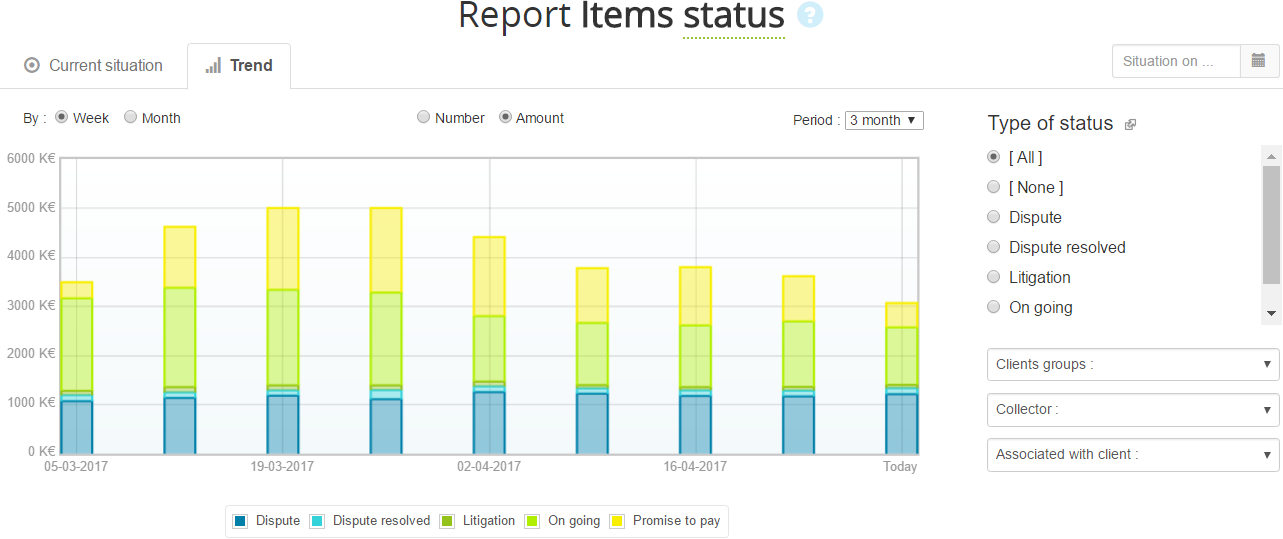Click the Promise to pay legend swatch

click(617, 521)
